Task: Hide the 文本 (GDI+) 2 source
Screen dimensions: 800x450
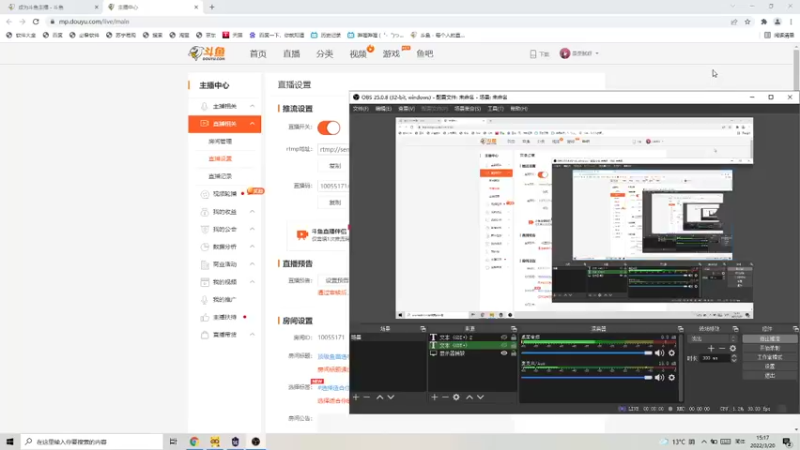Action: 504,337
